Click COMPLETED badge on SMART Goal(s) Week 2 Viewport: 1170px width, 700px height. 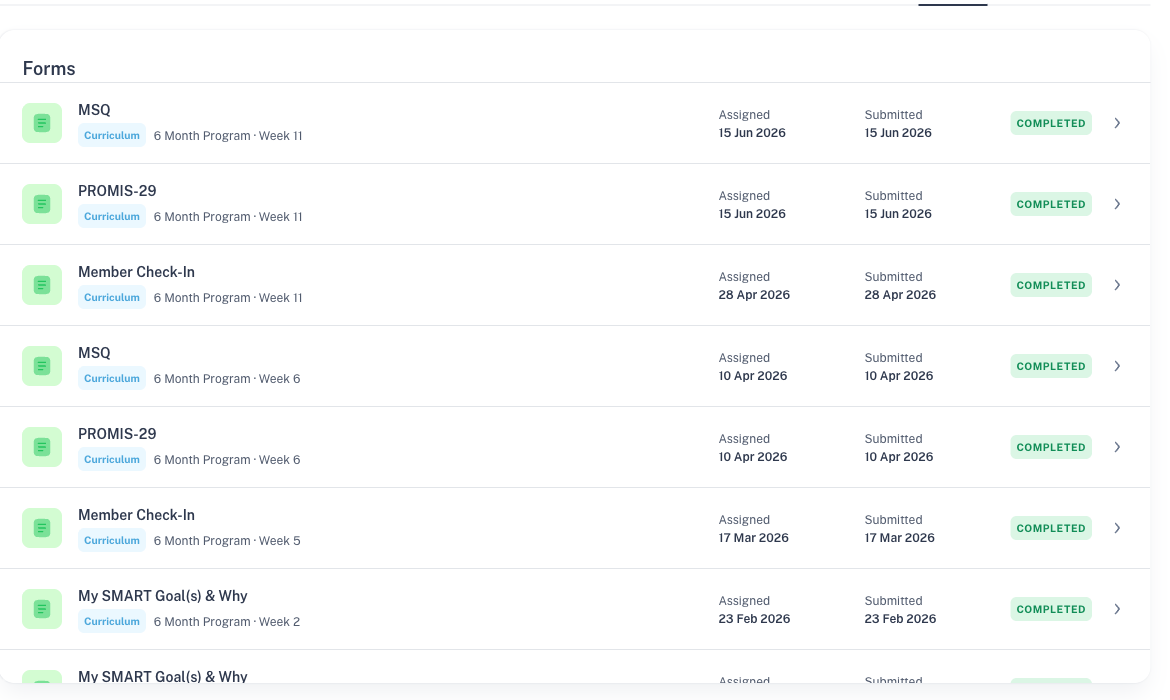coord(1051,609)
